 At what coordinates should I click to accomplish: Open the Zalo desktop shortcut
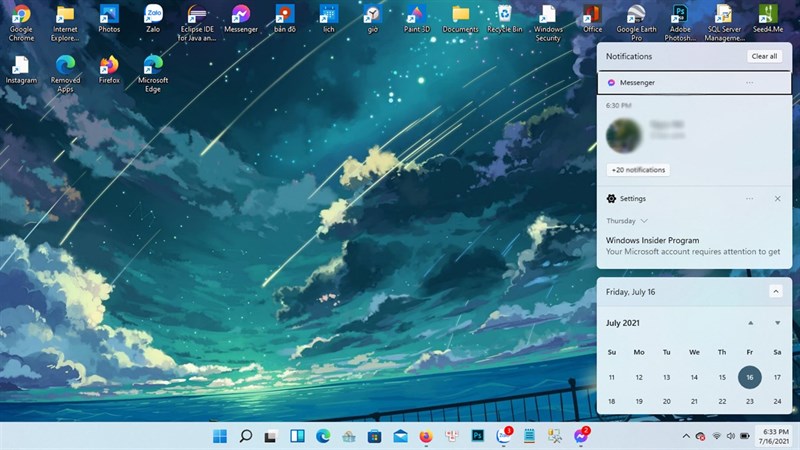pyautogui.click(x=153, y=18)
